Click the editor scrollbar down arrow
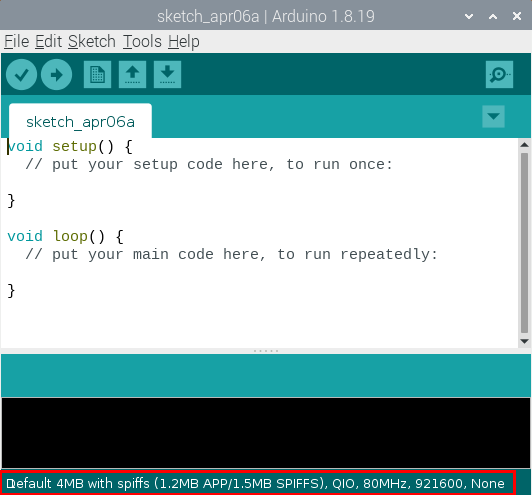 524,341
